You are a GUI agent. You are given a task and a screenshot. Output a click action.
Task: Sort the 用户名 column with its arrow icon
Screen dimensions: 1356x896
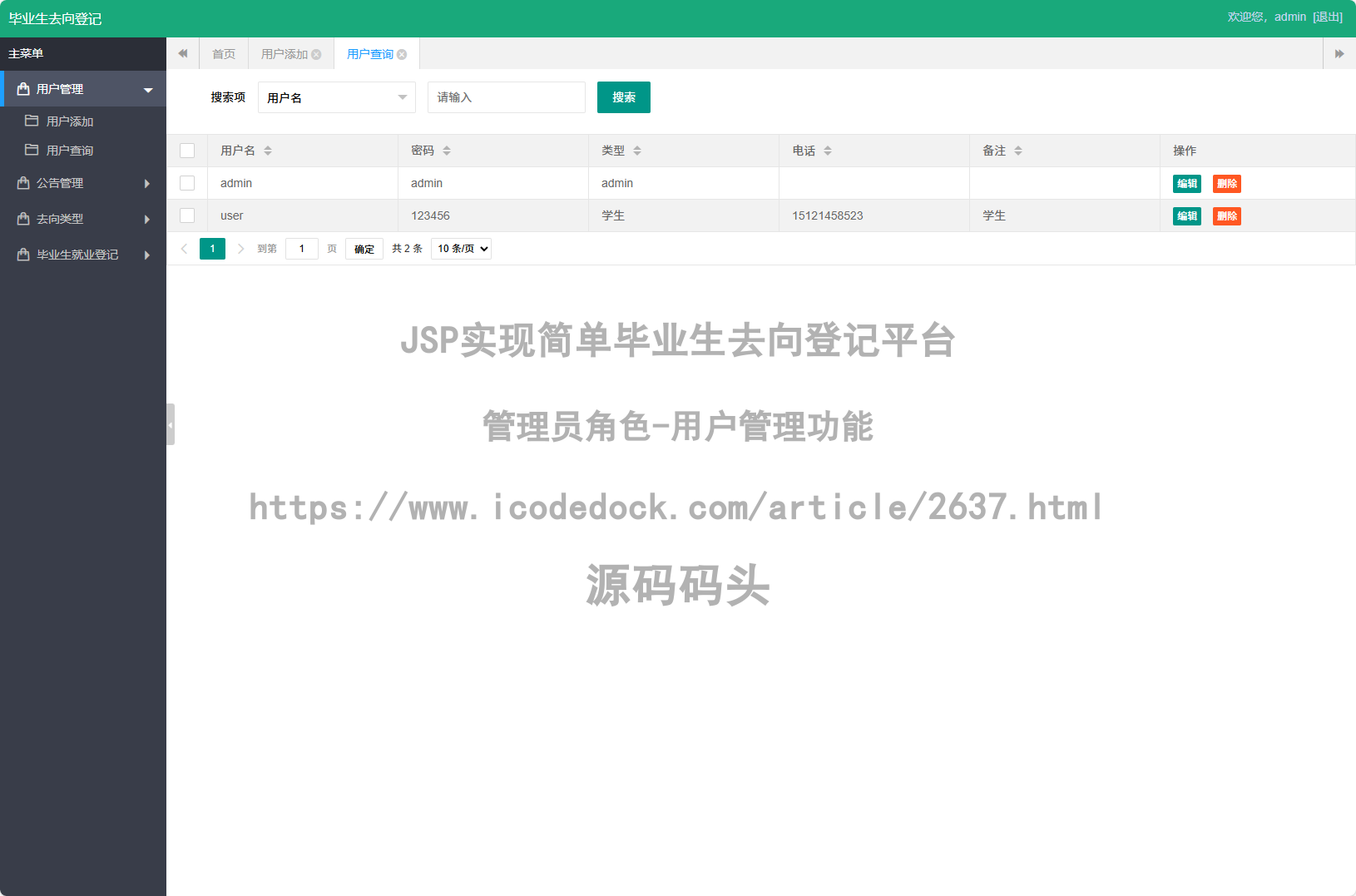click(x=268, y=150)
